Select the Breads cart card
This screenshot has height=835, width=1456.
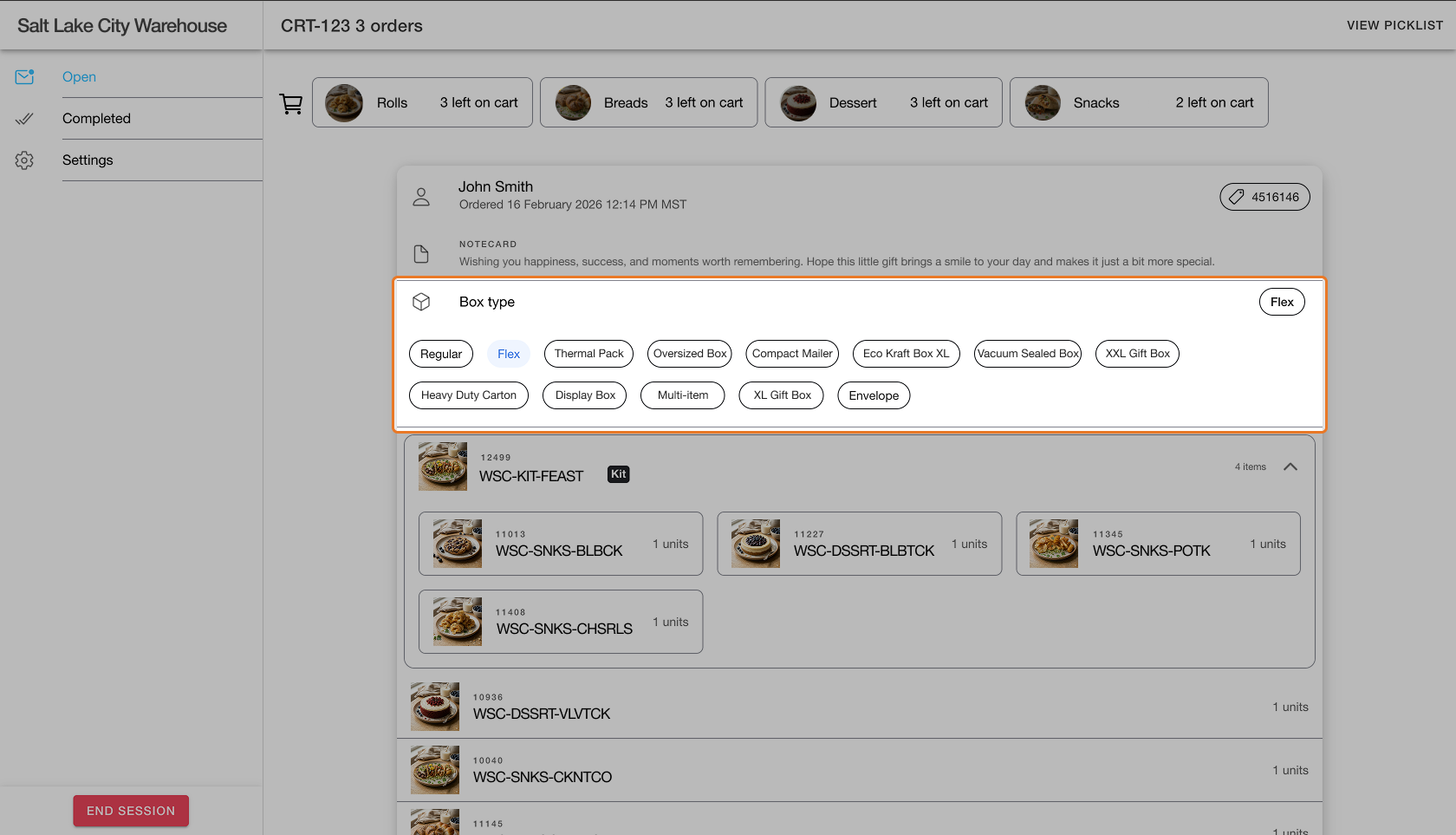click(x=648, y=102)
